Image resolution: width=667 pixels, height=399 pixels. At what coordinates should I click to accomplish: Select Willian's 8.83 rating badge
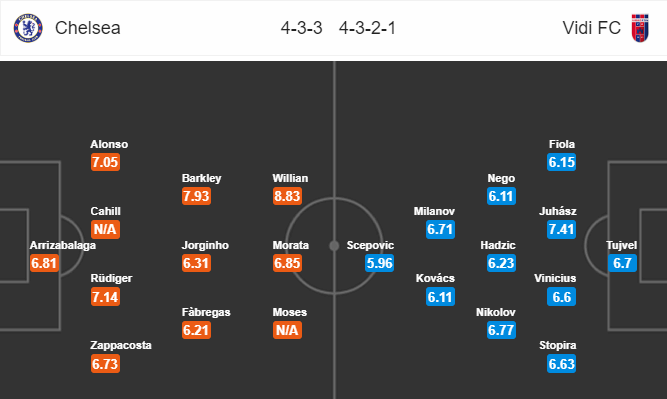(288, 196)
